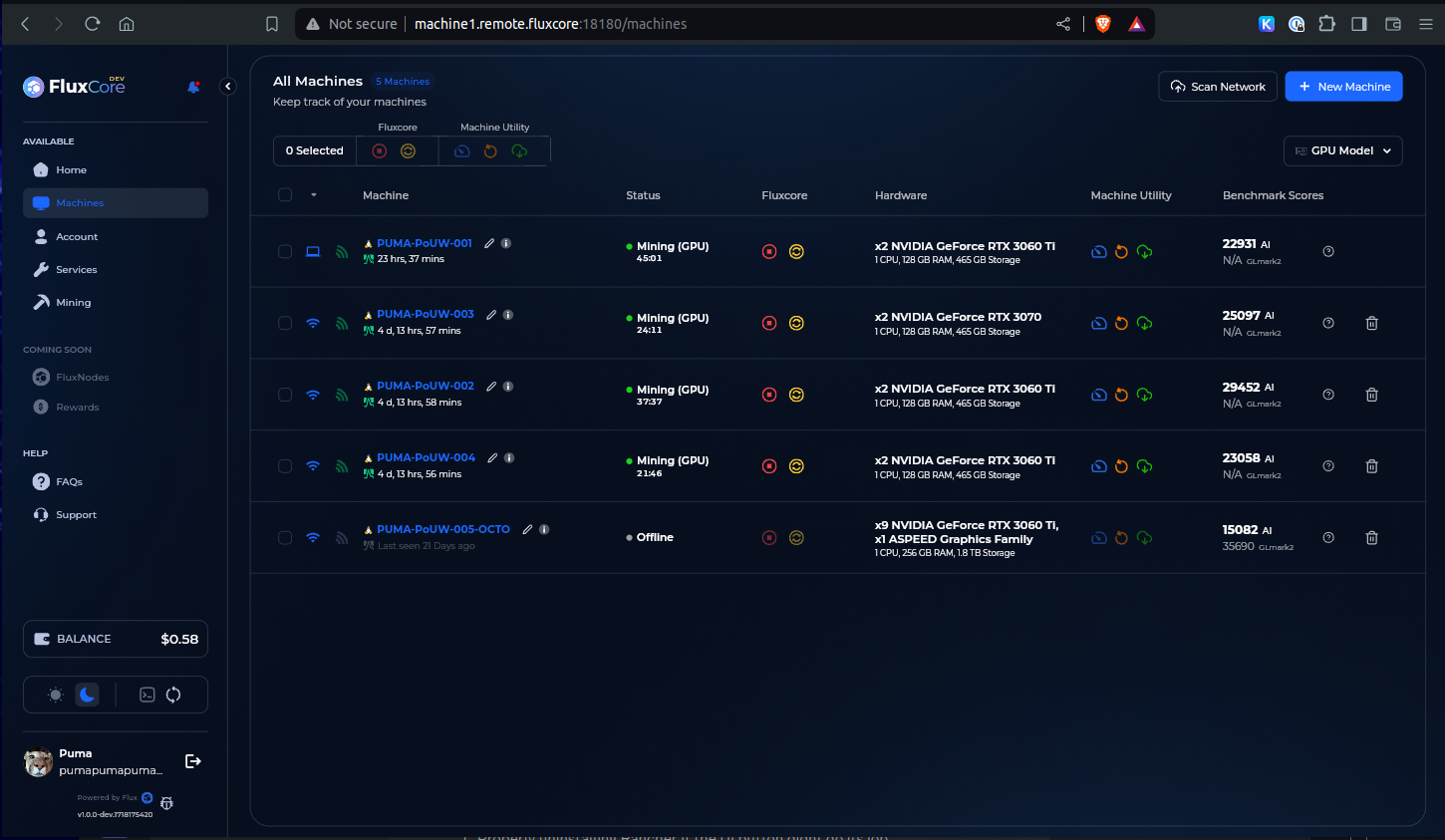The height and width of the screenshot is (840, 1445).
Task: Switch to dark mode with moon icon
Action: pos(88,695)
